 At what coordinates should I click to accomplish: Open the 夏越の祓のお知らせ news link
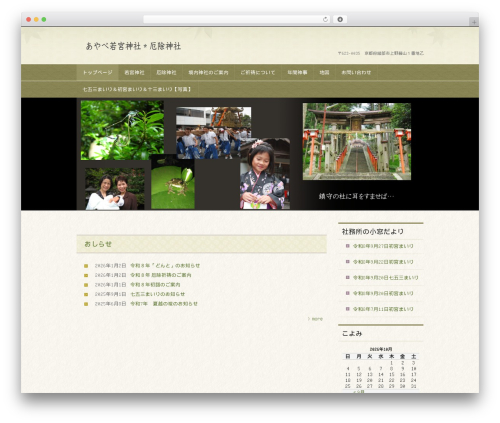164,304
